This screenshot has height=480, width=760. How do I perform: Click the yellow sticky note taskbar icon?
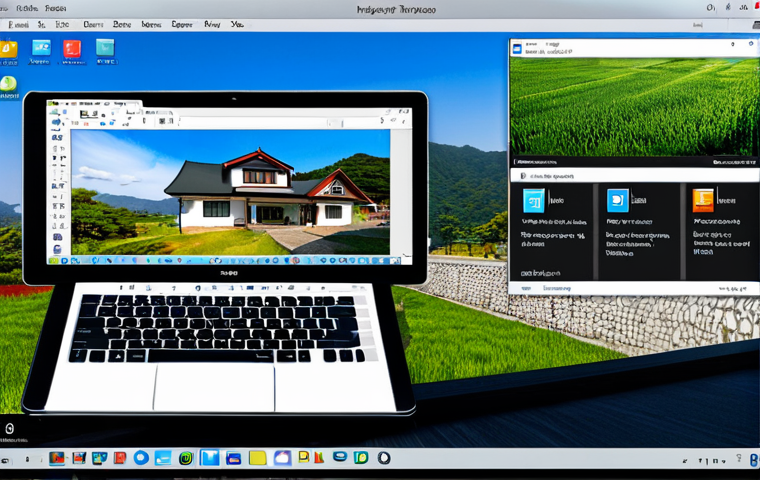[x=257, y=458]
